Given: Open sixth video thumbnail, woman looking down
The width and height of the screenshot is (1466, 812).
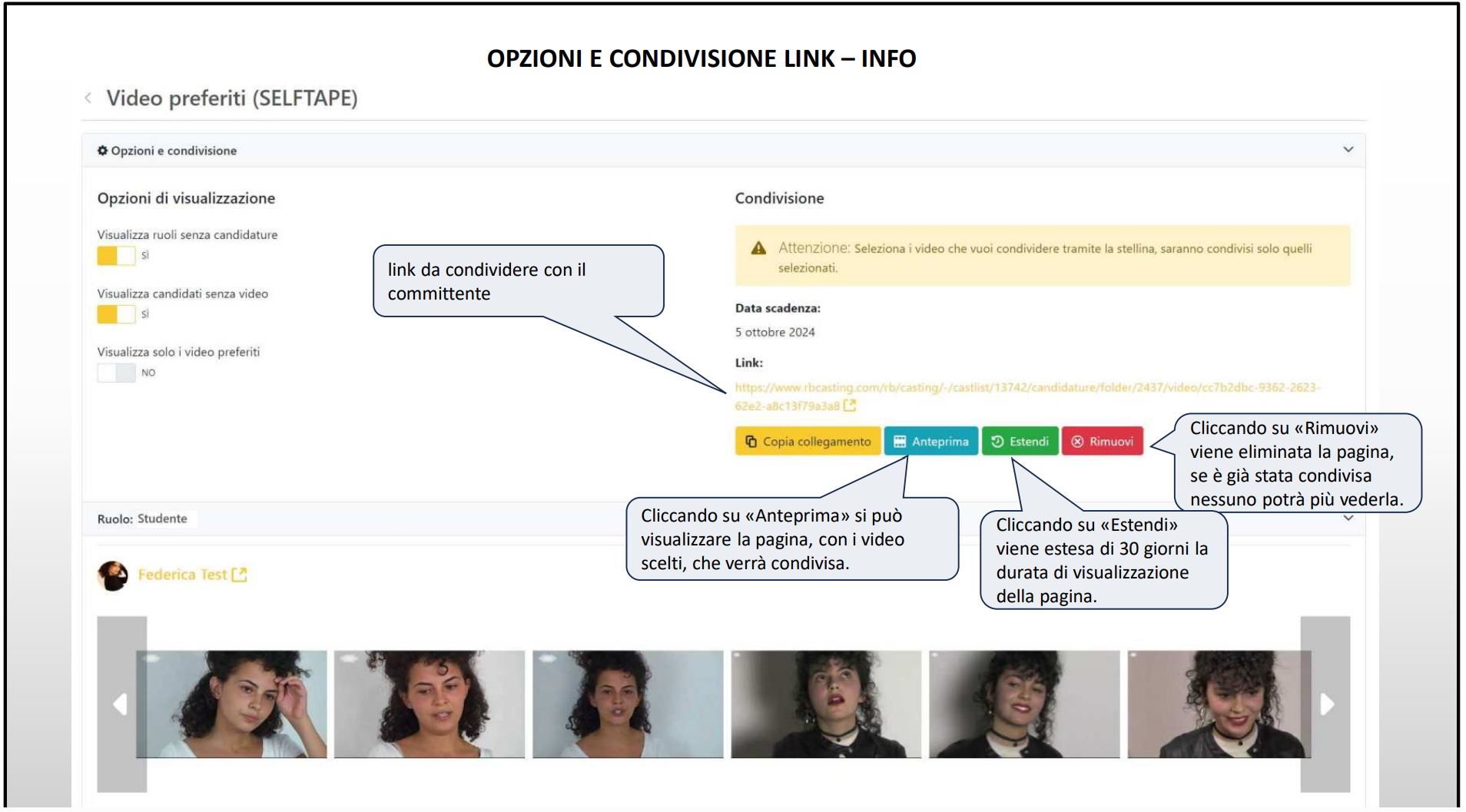Looking at the screenshot, I should (1219, 704).
